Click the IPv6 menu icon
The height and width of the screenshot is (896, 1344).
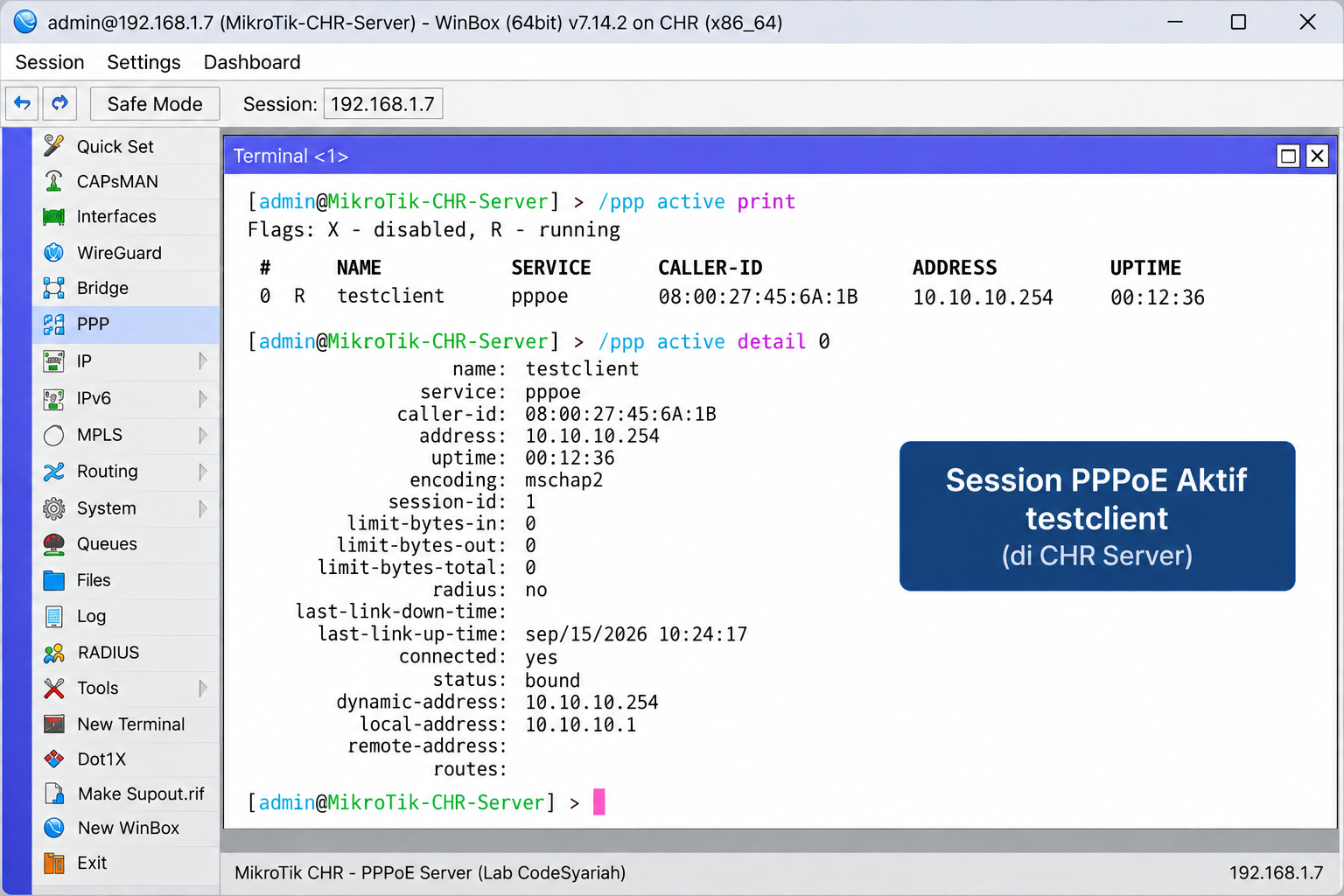[54, 398]
